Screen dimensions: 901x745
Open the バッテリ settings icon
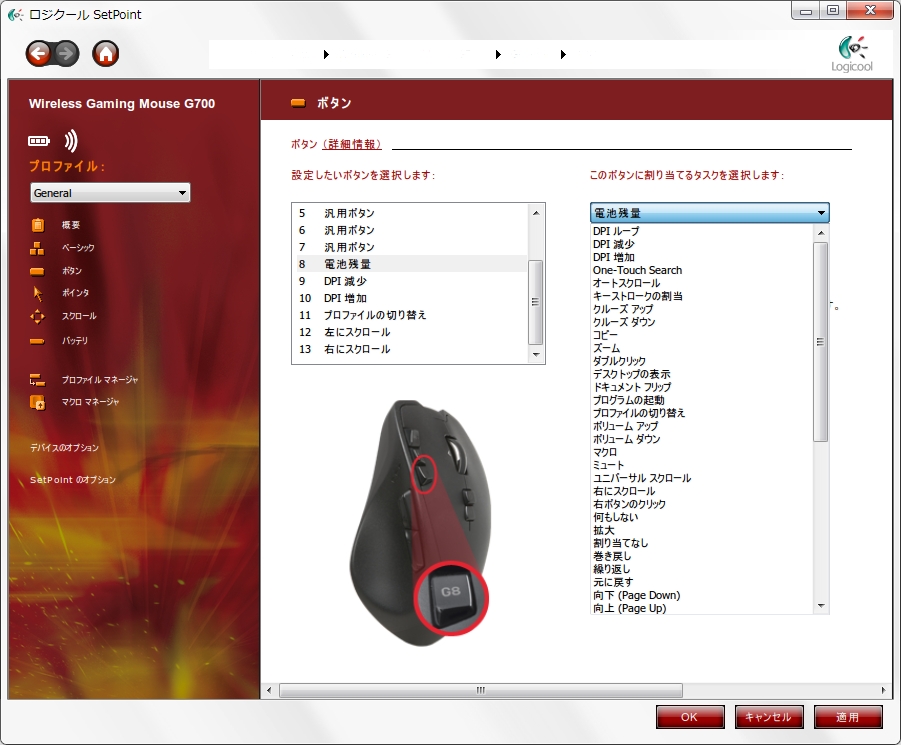click(37, 341)
